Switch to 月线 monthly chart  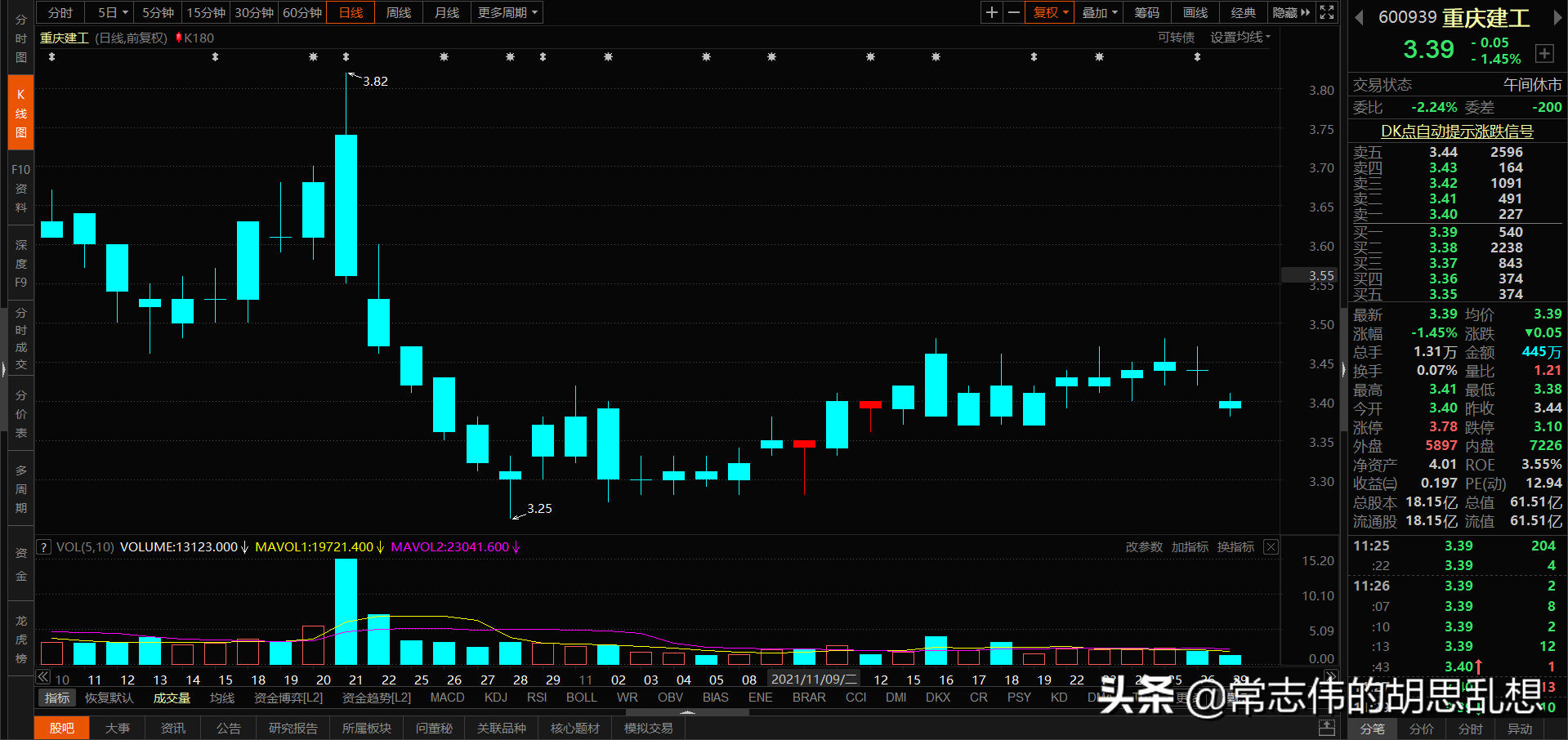point(447,12)
